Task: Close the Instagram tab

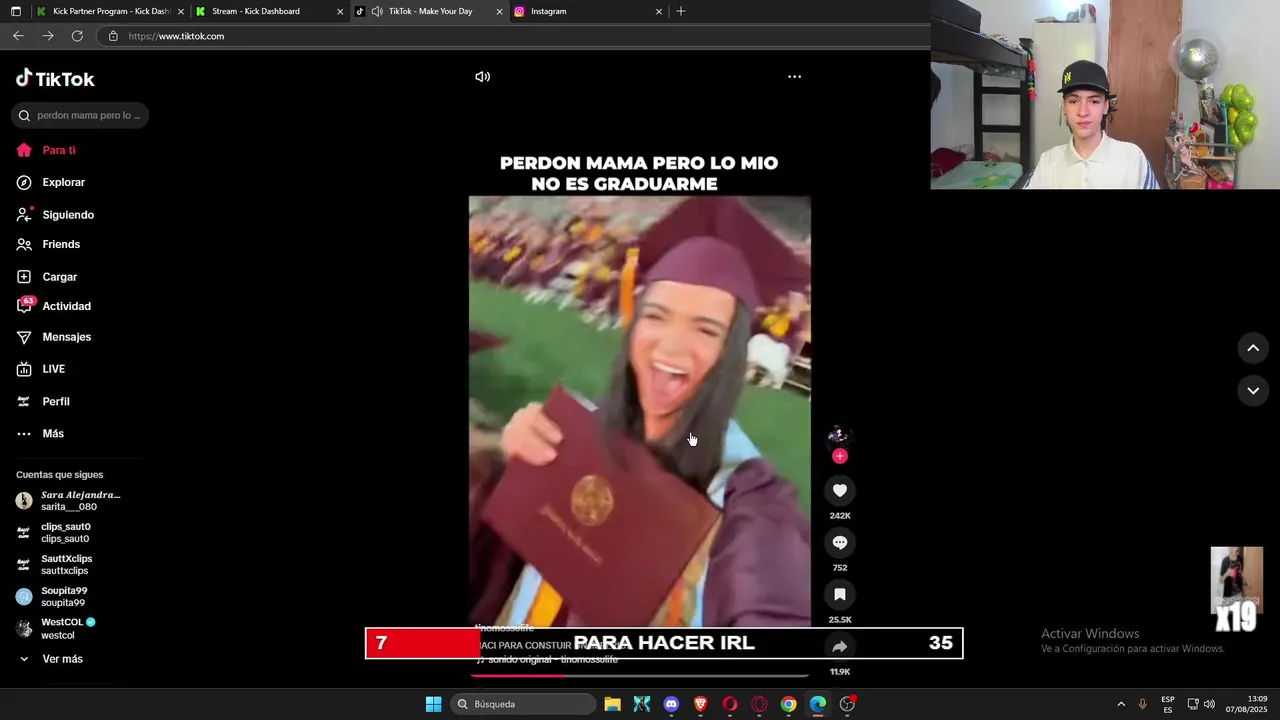Action: coord(659,12)
